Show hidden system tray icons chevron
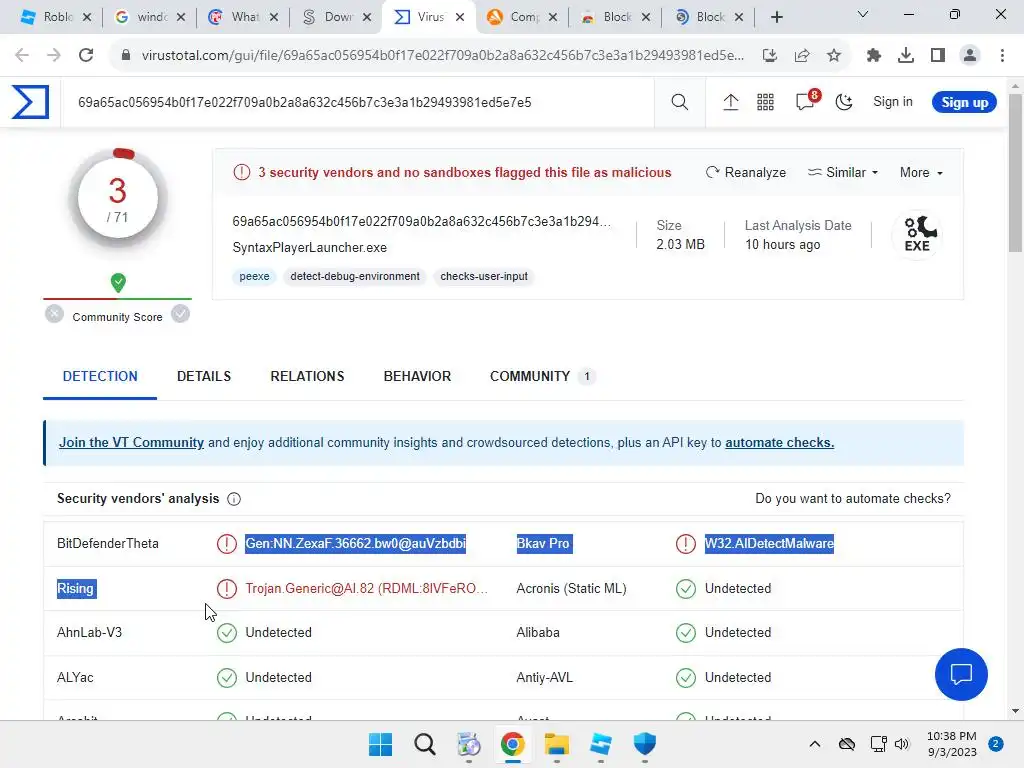This screenshot has width=1024, height=768. pyautogui.click(x=814, y=744)
